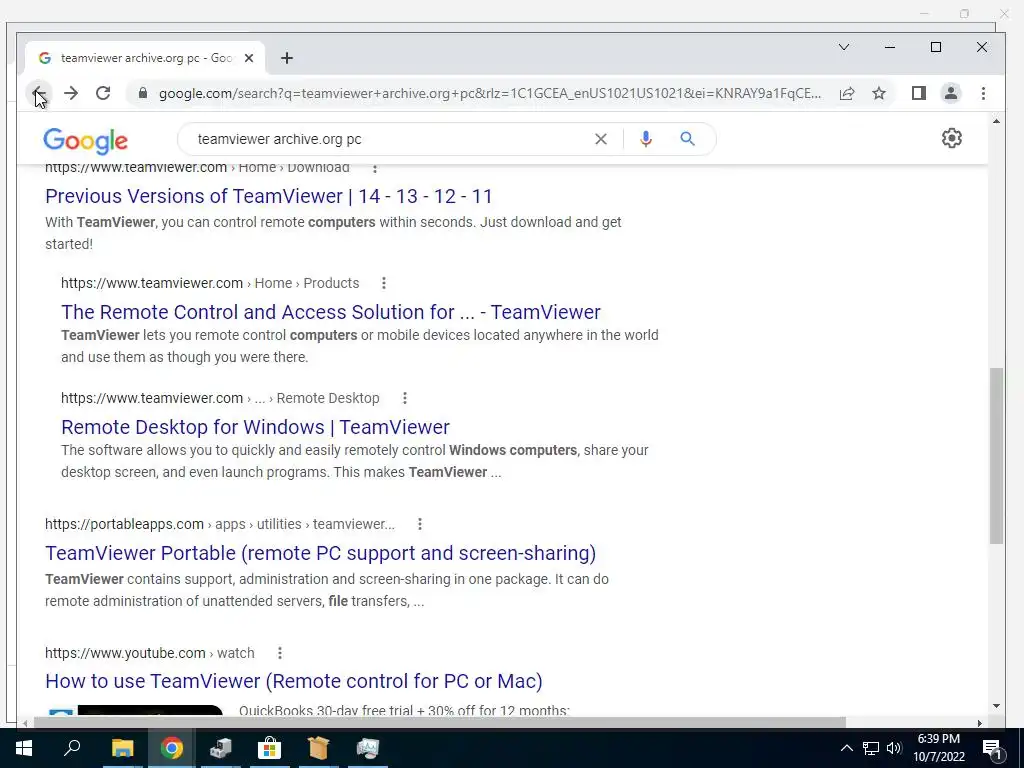Click the Google logo

click(86, 140)
